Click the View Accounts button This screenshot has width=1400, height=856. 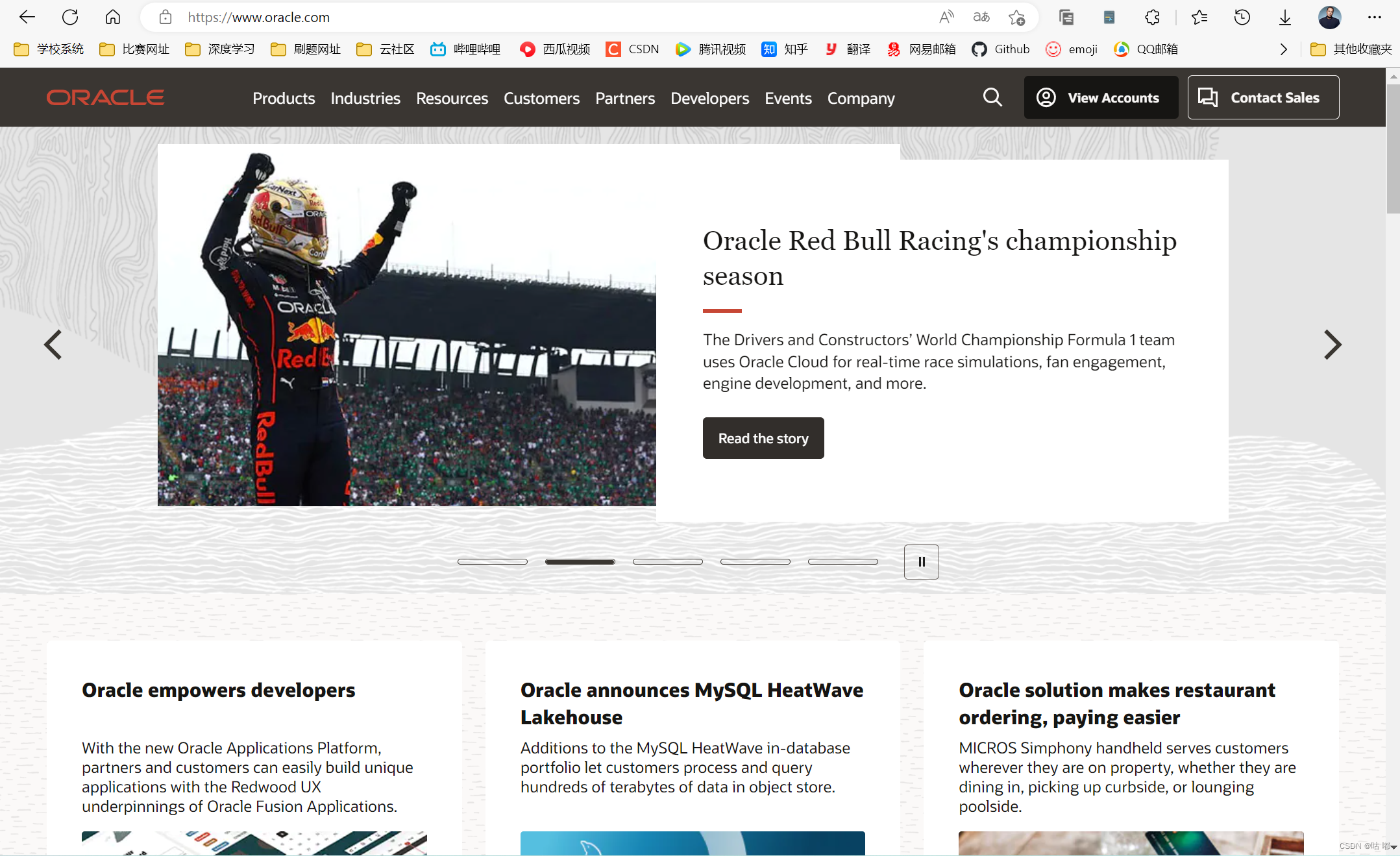[1101, 97]
